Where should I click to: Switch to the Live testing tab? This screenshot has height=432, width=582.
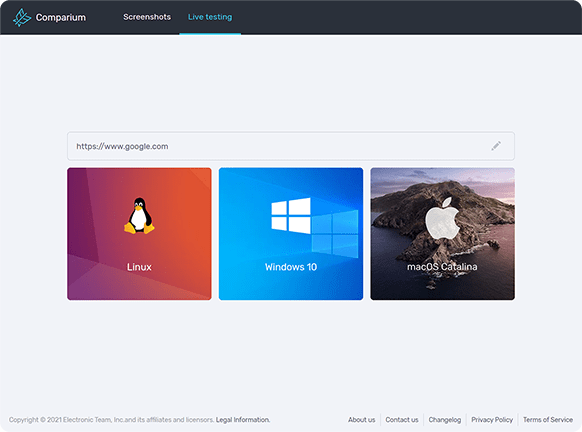pyautogui.click(x=210, y=17)
